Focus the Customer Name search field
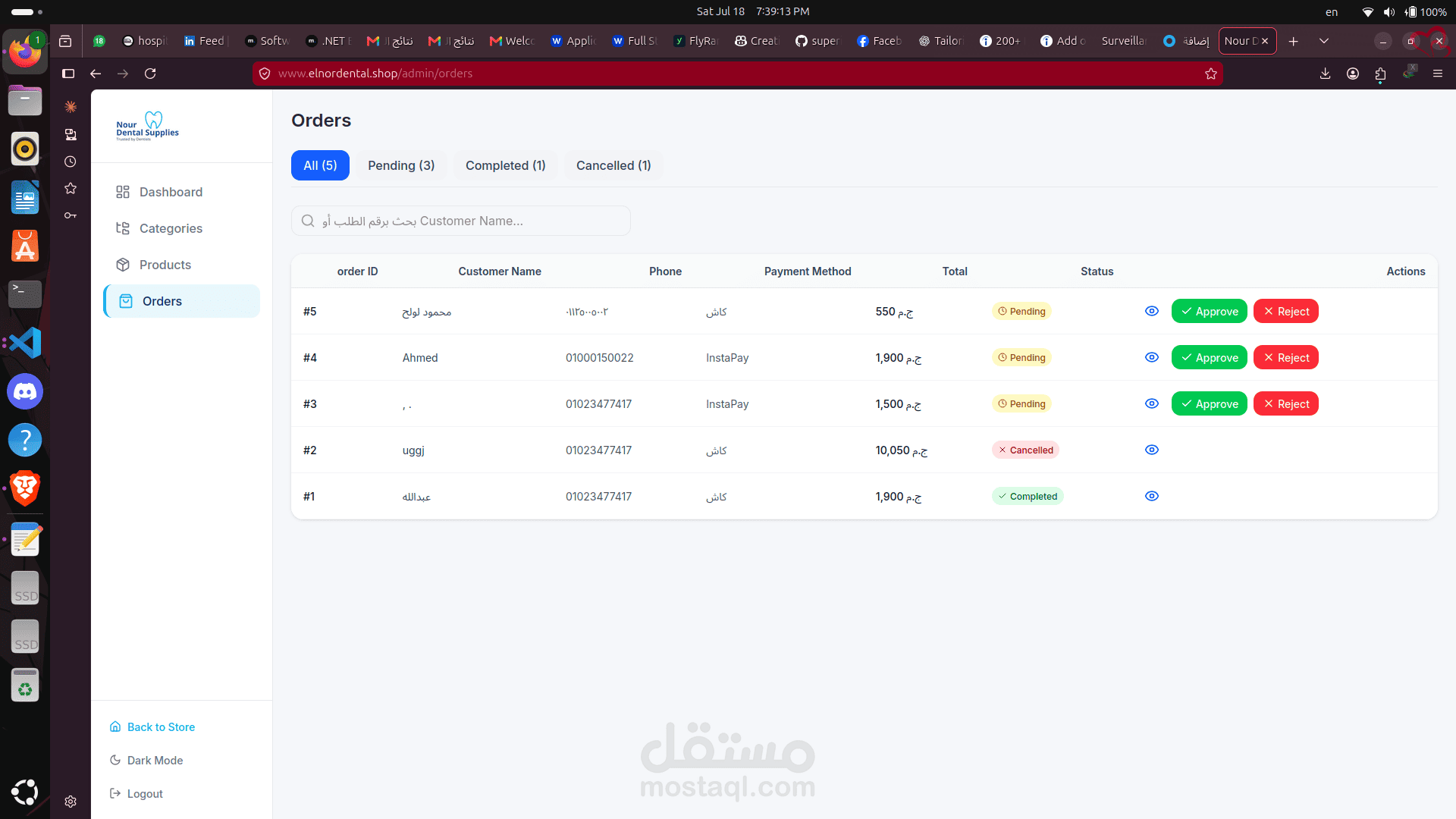This screenshot has height=819, width=1456. point(460,221)
